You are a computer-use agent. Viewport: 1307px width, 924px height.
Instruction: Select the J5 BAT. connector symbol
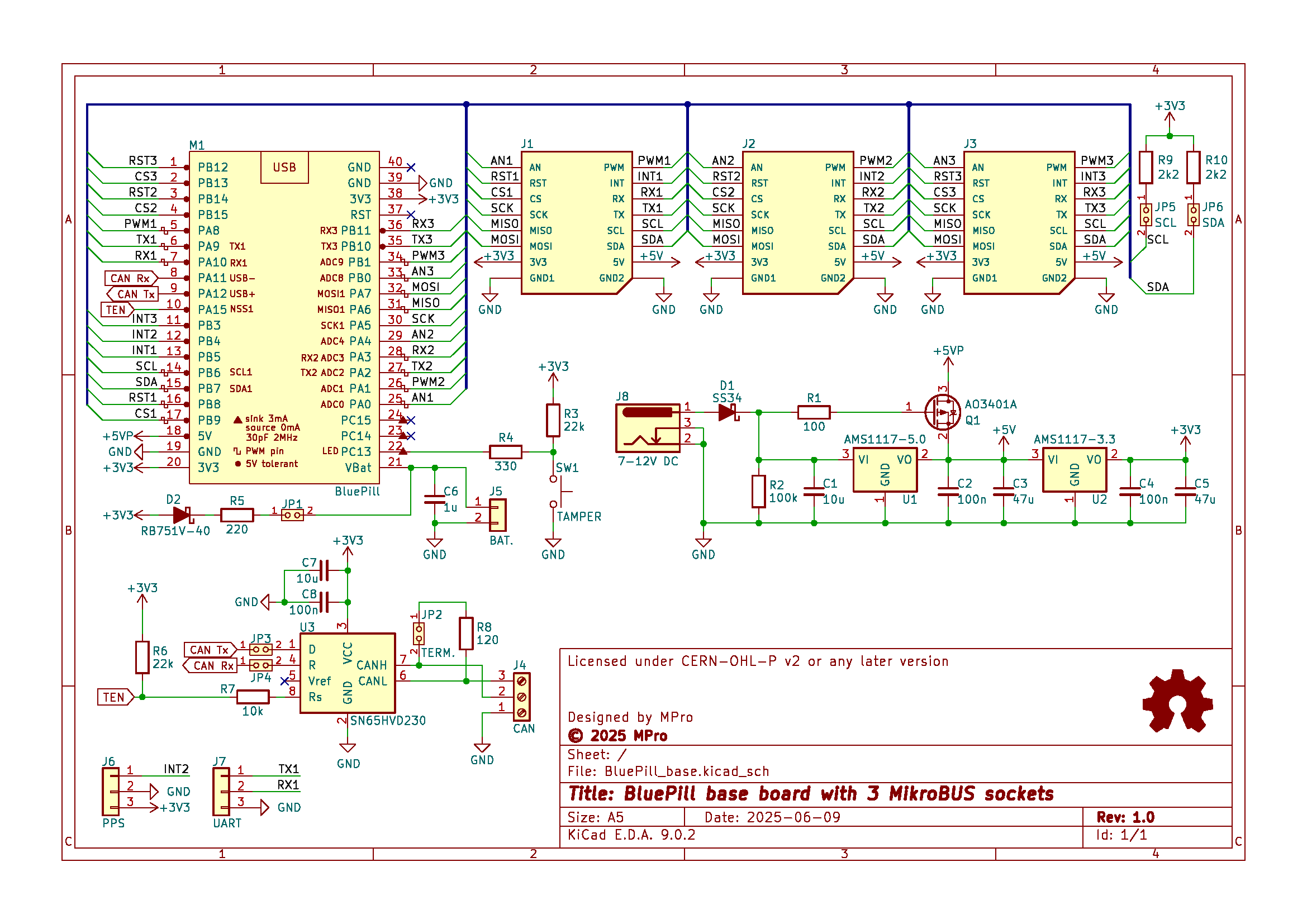point(497,515)
